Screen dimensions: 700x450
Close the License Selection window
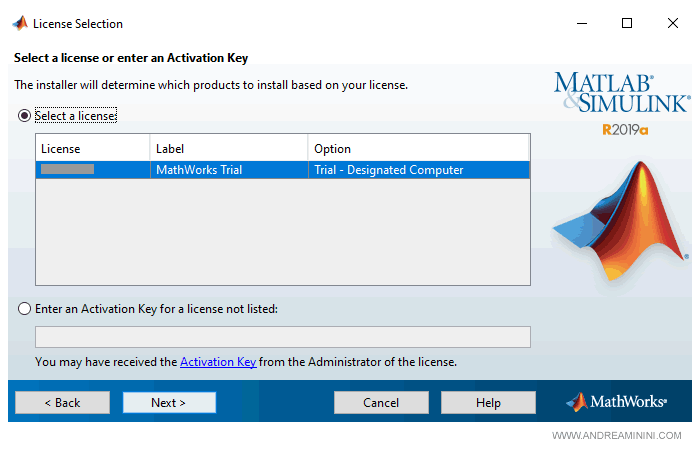coord(673,23)
